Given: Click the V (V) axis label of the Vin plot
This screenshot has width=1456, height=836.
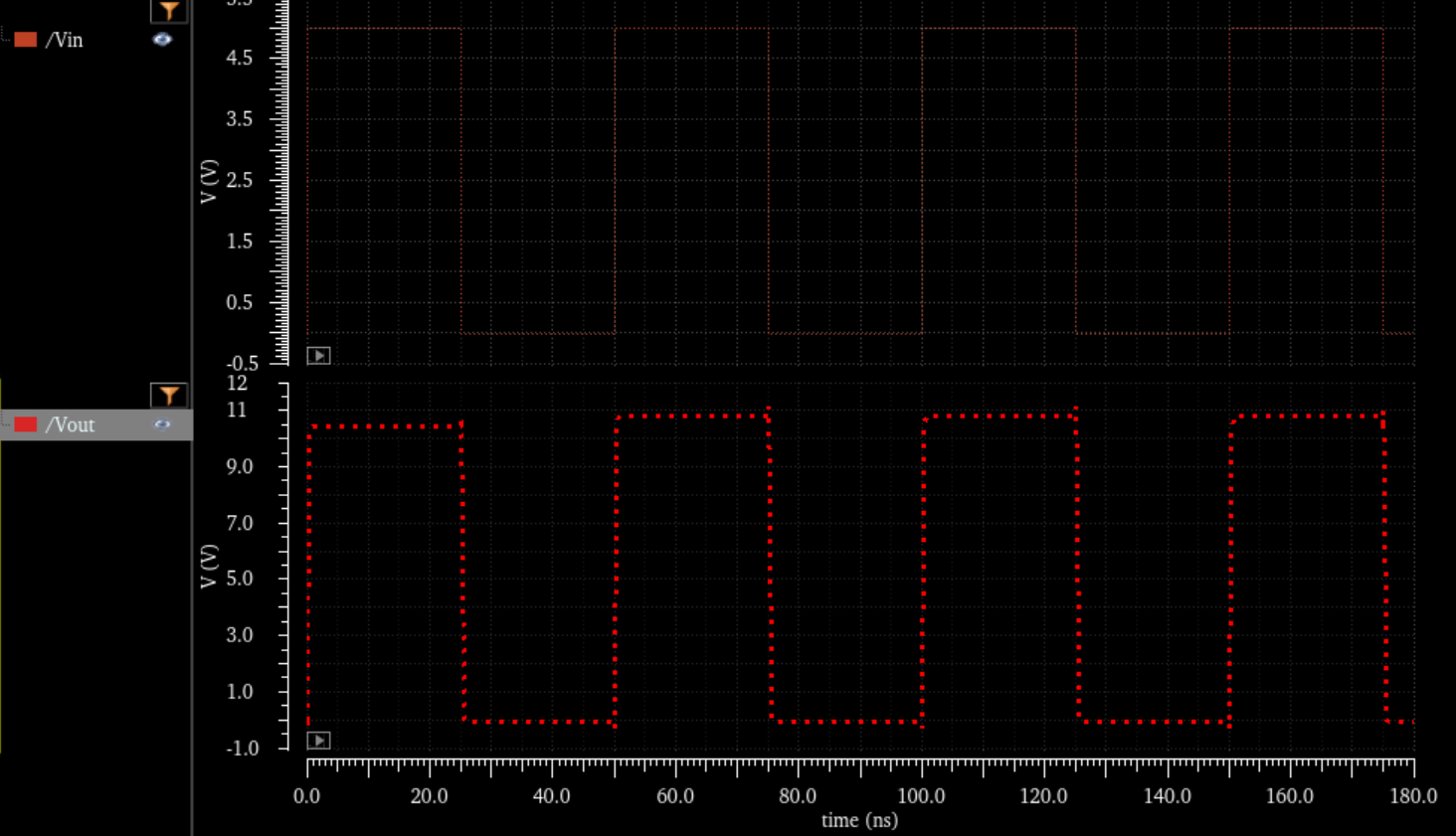Looking at the screenshot, I should coord(209,181).
